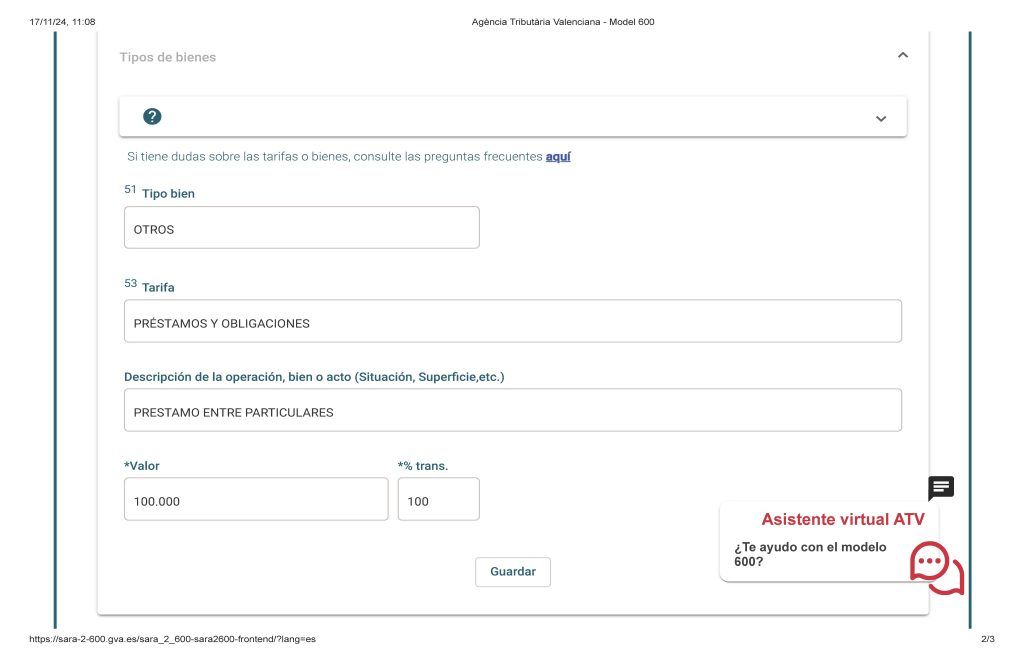Click the '*Valor' field label
Screen dimensions: 1024x659
[142, 466]
